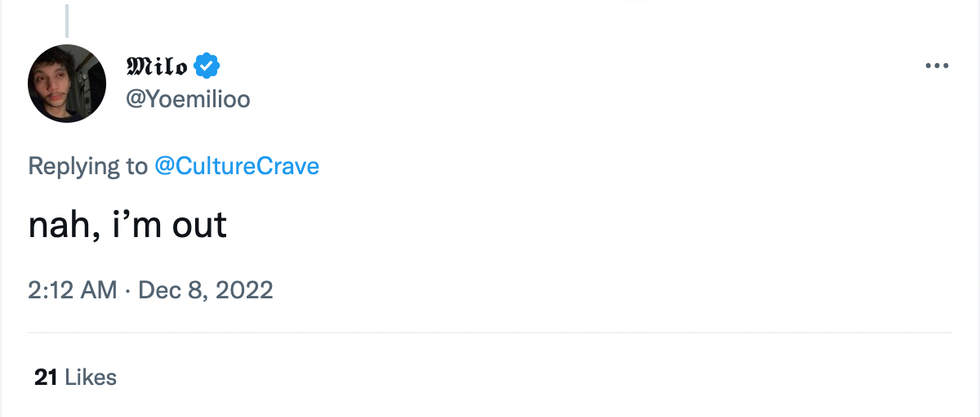Click the word "i'm" in the tweet
The image size is (980, 417).
click(x=132, y=225)
